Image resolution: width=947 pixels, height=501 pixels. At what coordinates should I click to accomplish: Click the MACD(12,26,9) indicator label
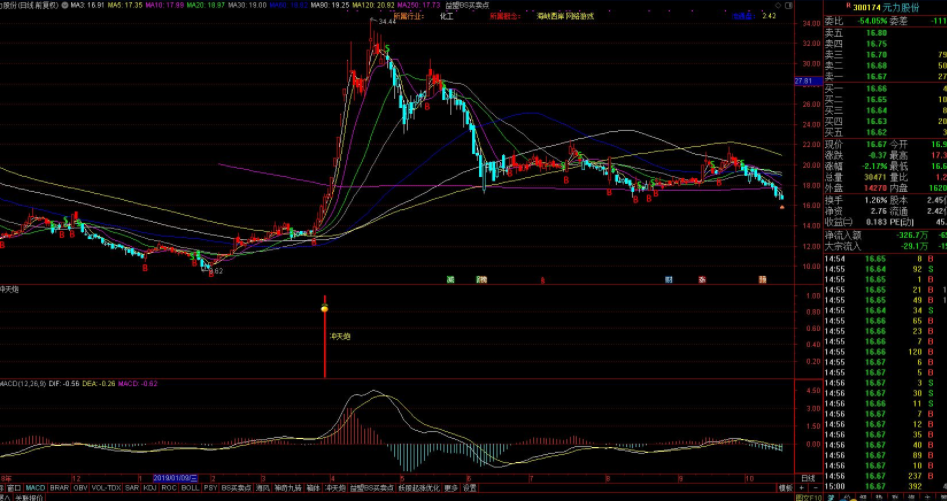click(22, 383)
